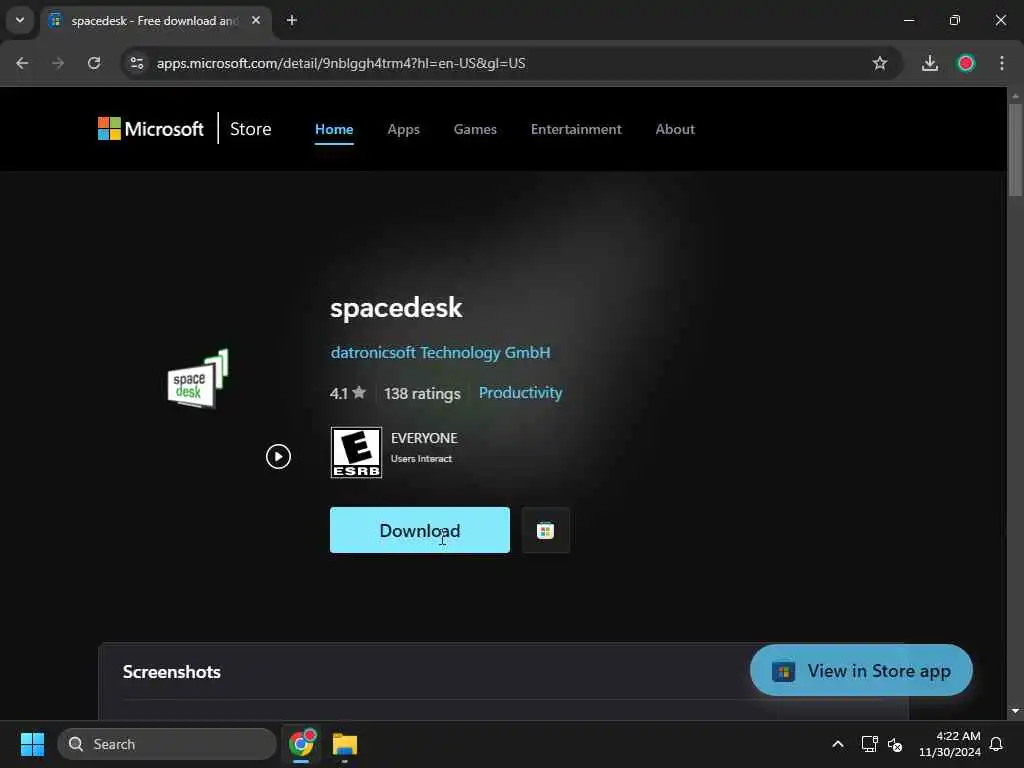
Task: Open the Windows Start menu
Action: click(x=32, y=744)
